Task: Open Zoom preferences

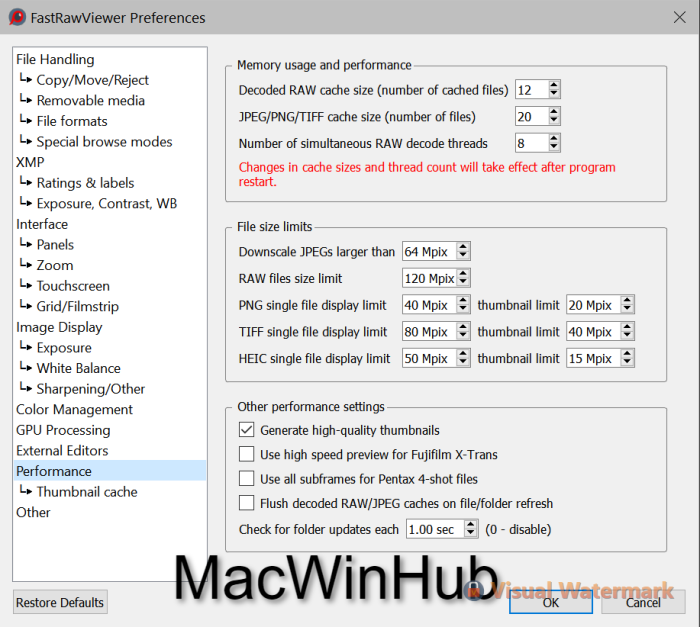Action: [x=55, y=265]
